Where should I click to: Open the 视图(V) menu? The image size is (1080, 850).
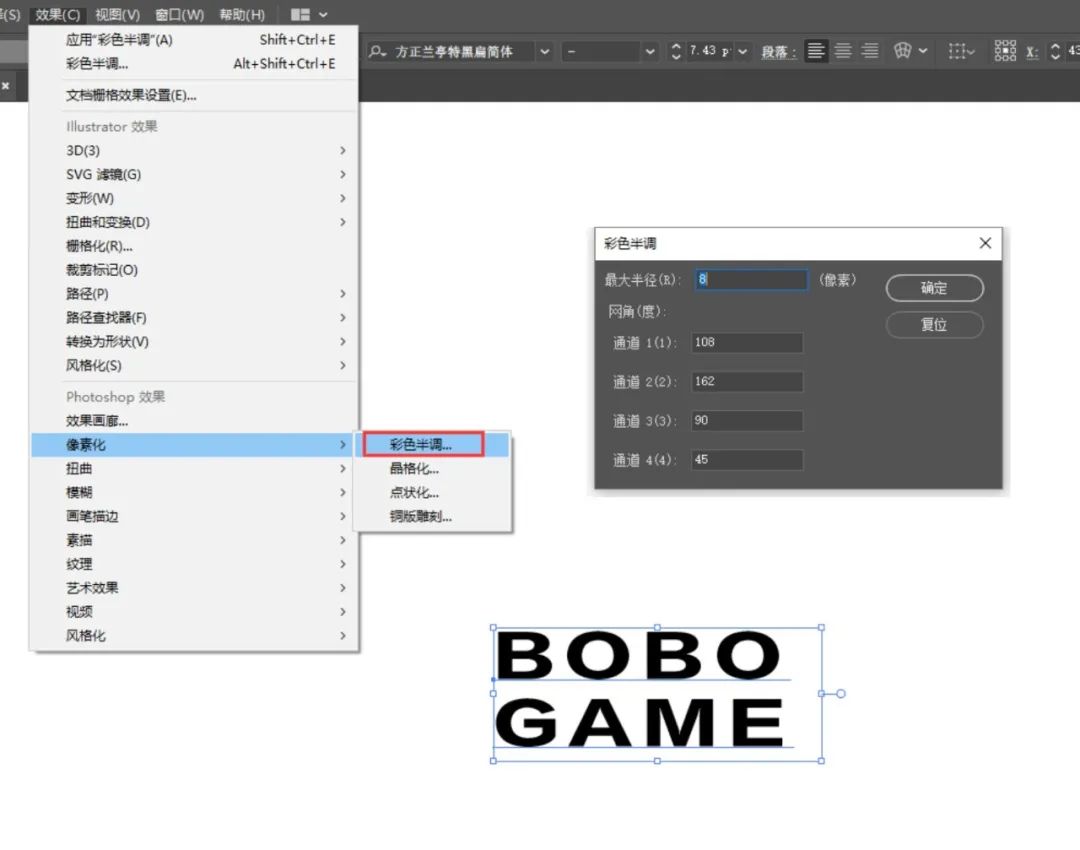click(x=118, y=14)
